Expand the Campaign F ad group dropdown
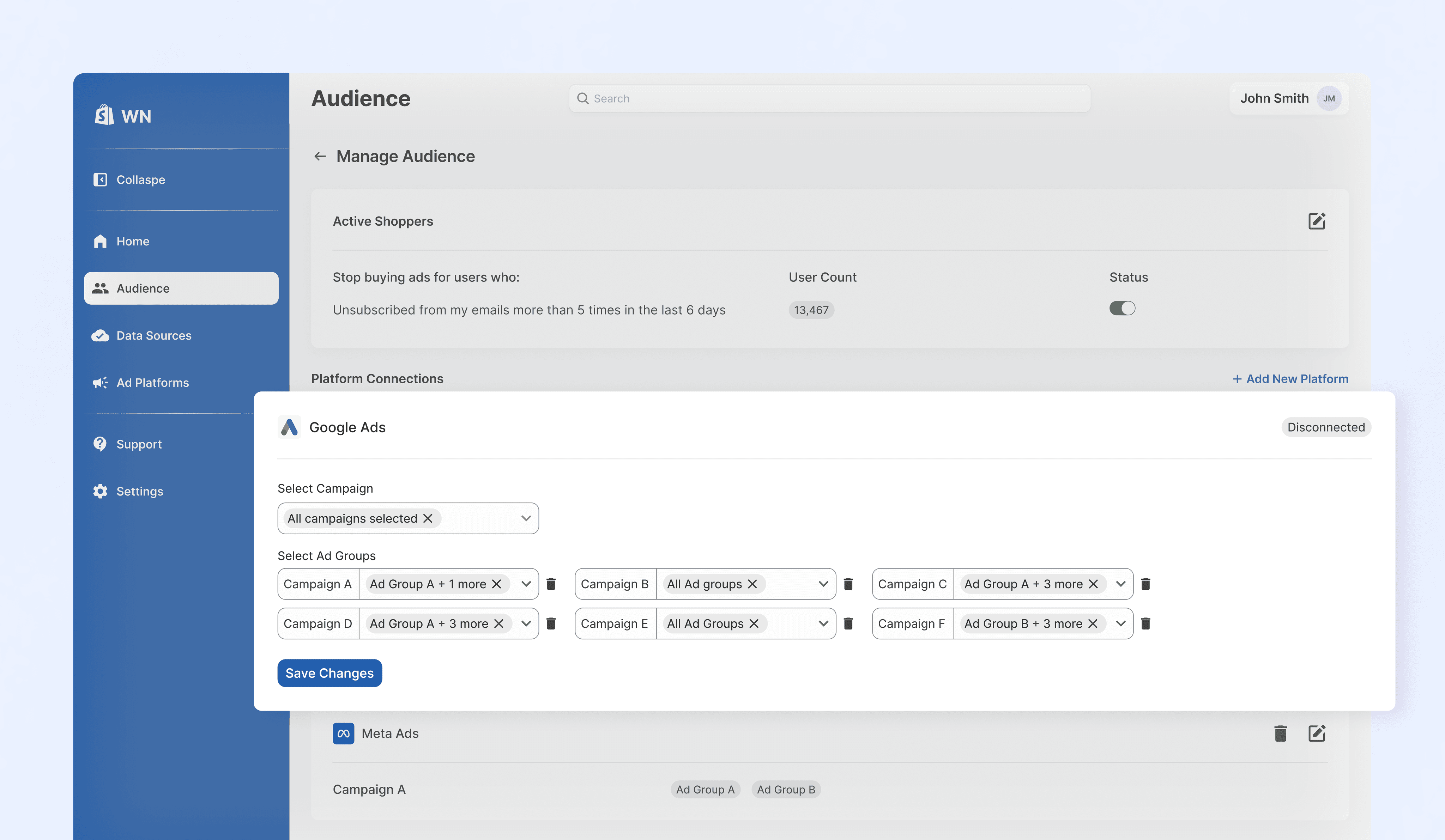Screen dimensions: 1445x840 (x=1120, y=623)
